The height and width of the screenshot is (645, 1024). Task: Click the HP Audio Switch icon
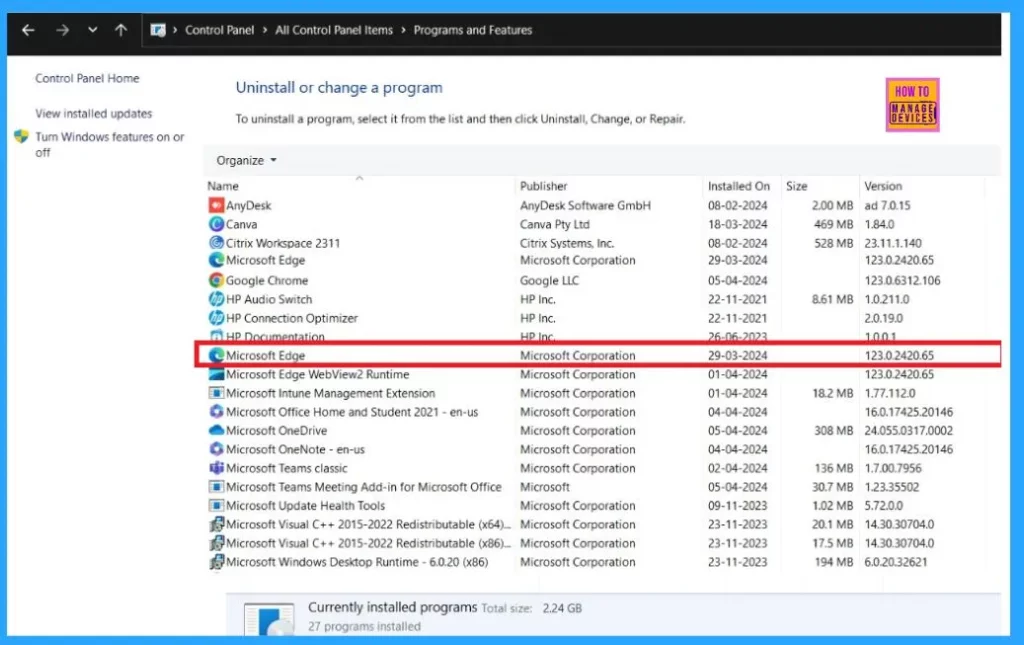coord(216,299)
